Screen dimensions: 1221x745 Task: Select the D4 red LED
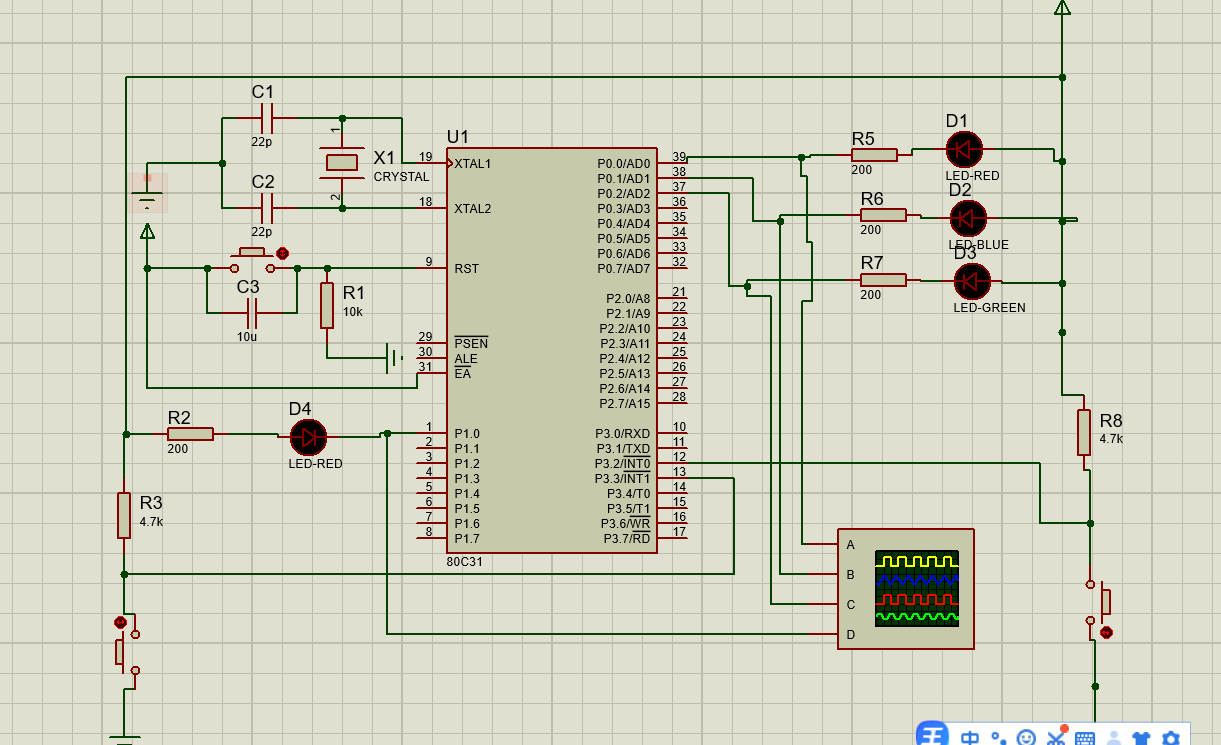tap(308, 437)
